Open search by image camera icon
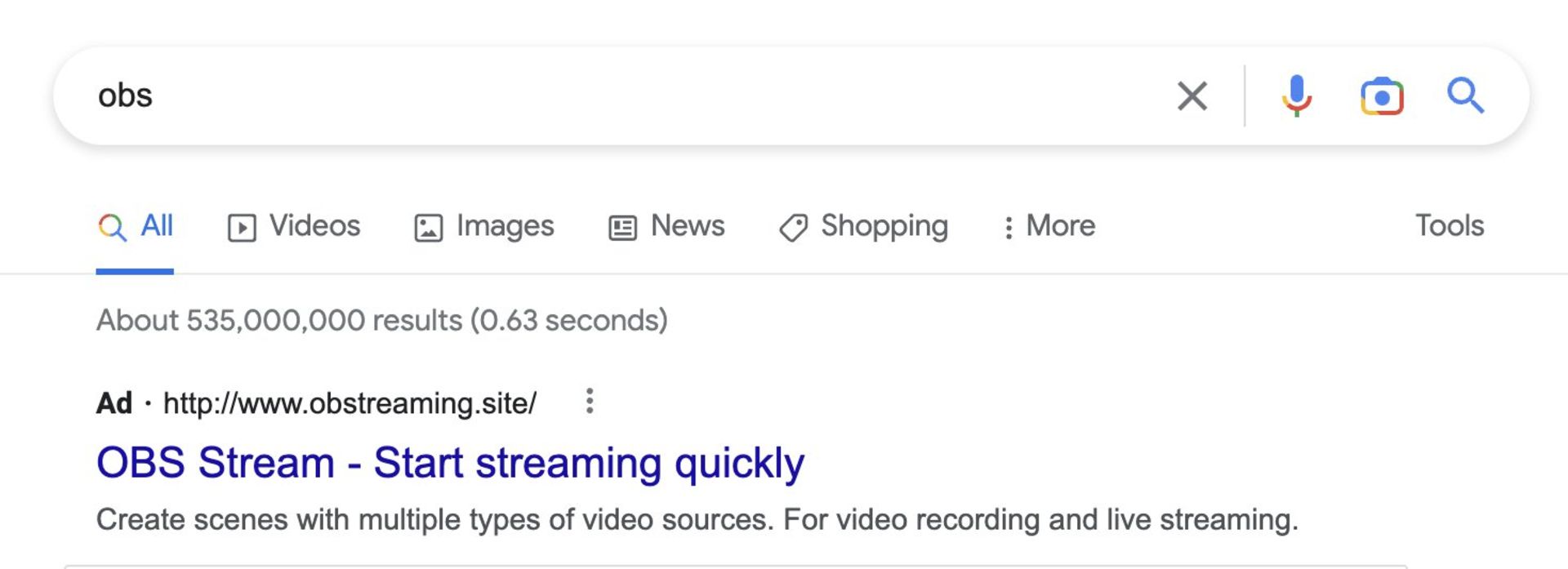1568x569 pixels. pyautogui.click(x=1381, y=96)
